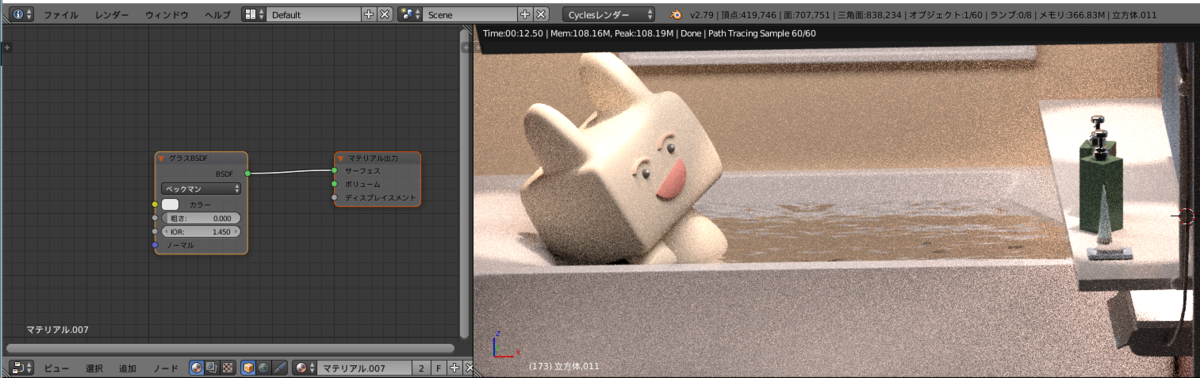1200x378 pixels.
Task: Click the 粗さ gray input socket
Action: [x=155, y=218]
